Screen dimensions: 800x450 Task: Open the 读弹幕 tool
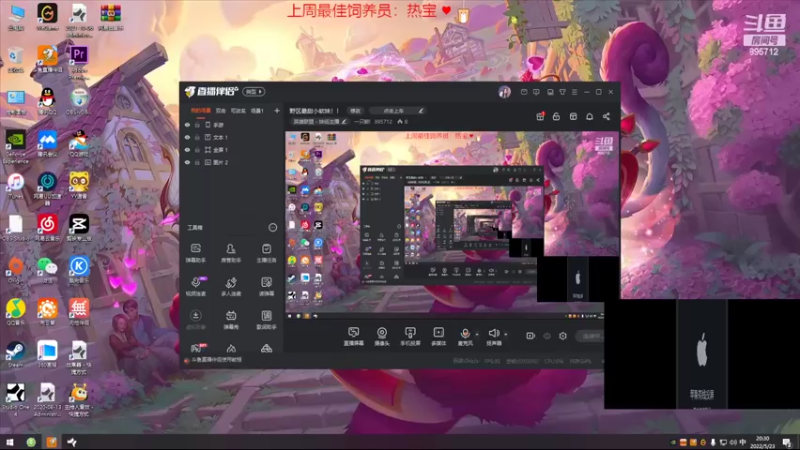click(266, 286)
